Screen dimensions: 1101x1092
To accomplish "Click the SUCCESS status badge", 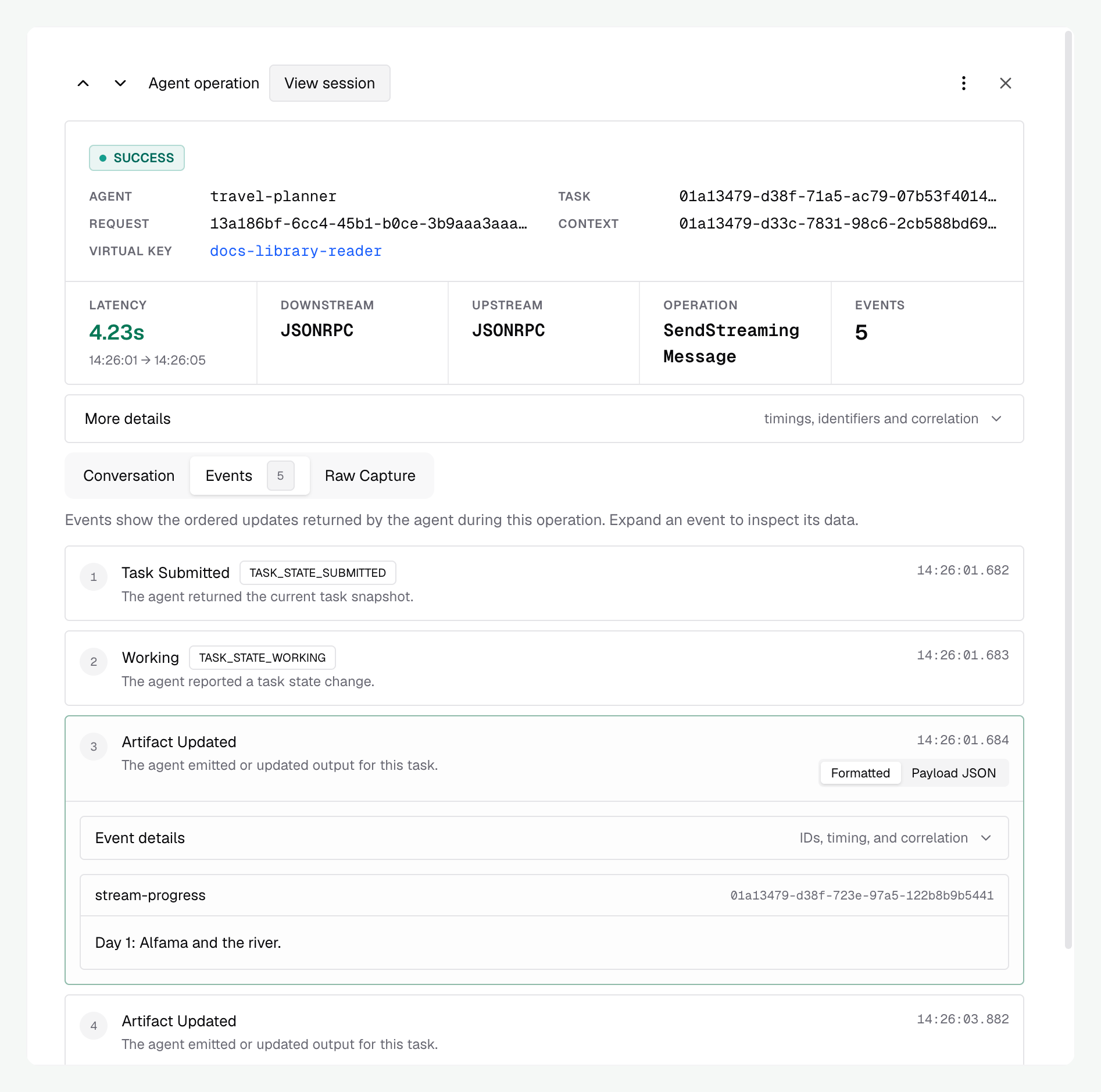I will 137,158.
